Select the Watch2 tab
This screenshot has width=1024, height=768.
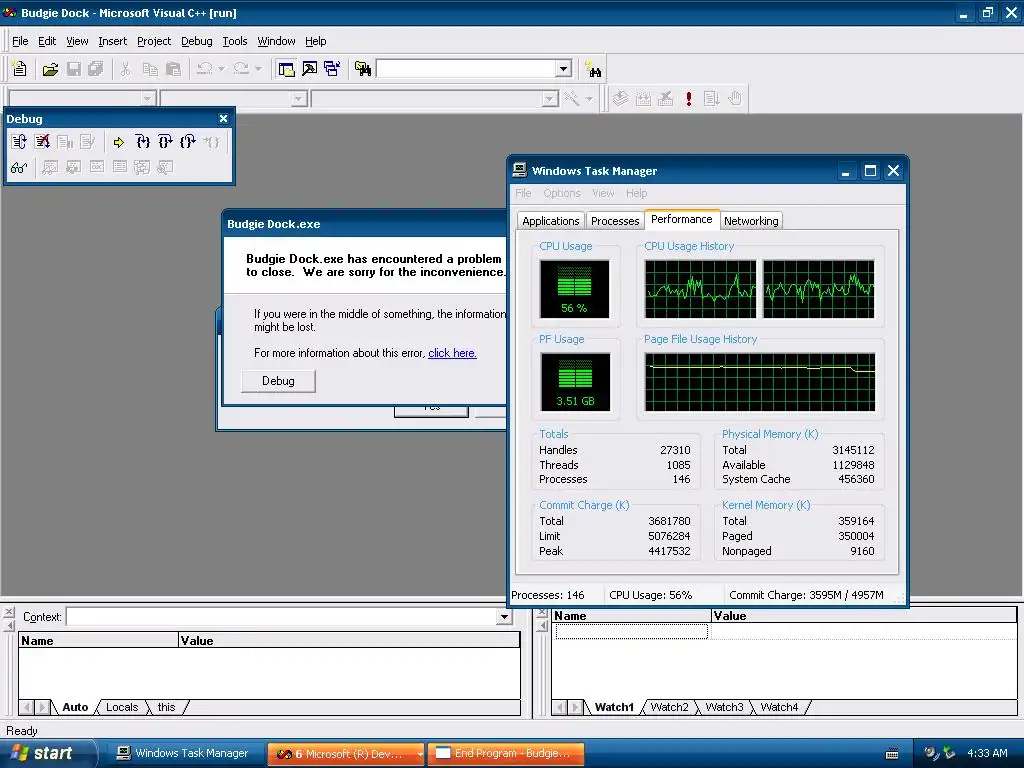point(669,707)
